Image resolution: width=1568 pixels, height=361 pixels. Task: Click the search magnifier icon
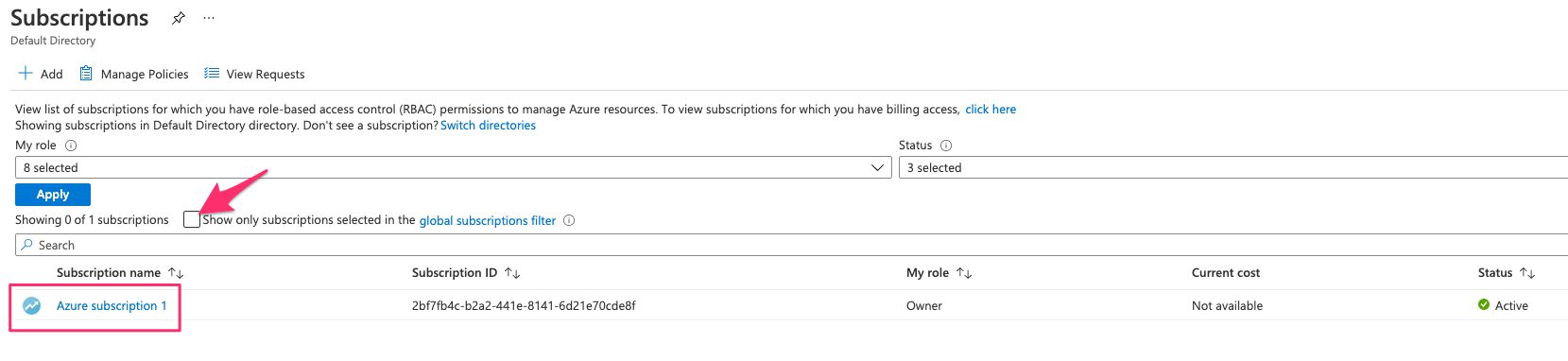click(27, 245)
